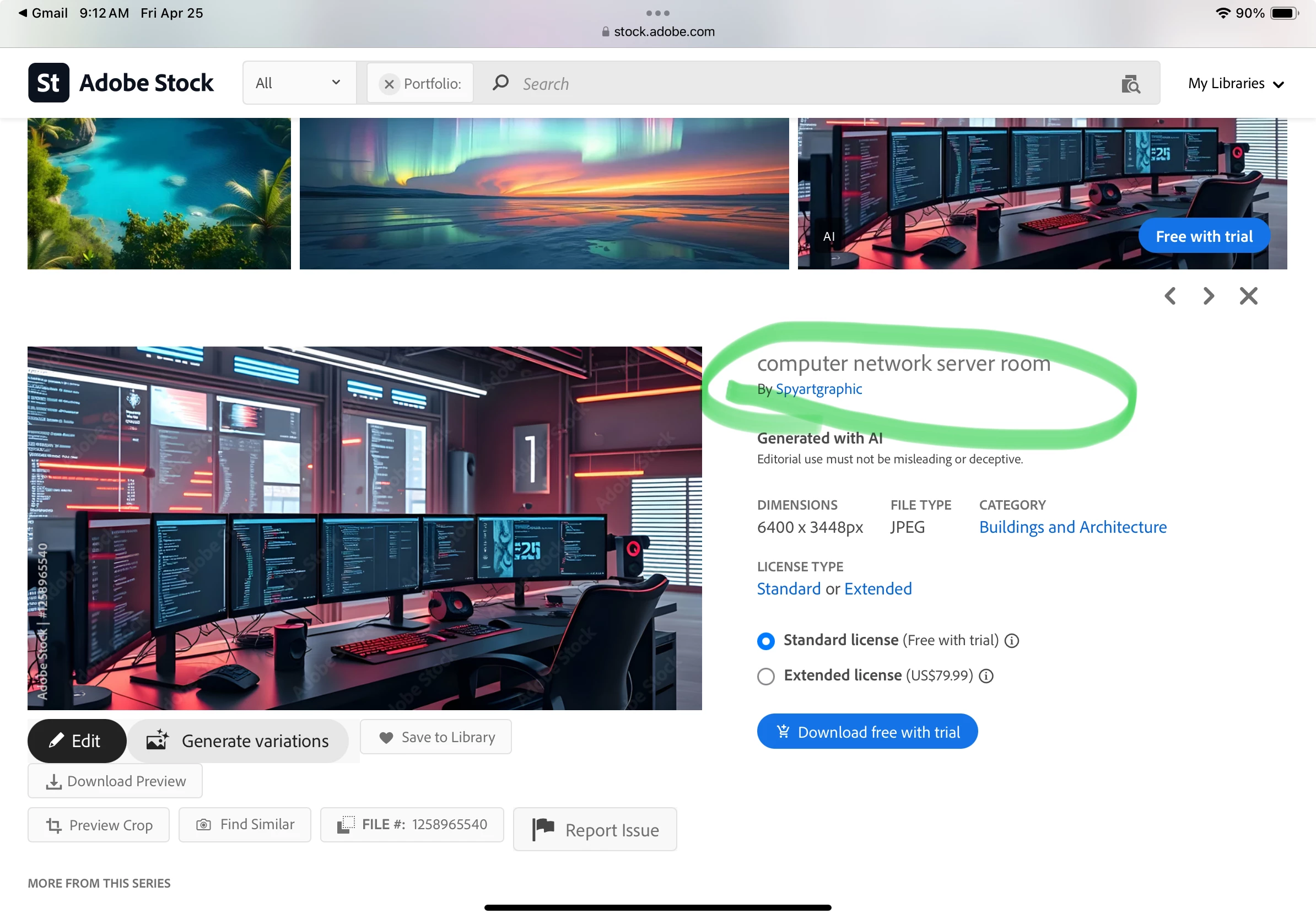The height and width of the screenshot is (919, 1316).
Task: Open the Buildings and Architecture category link
Action: pyautogui.click(x=1072, y=527)
